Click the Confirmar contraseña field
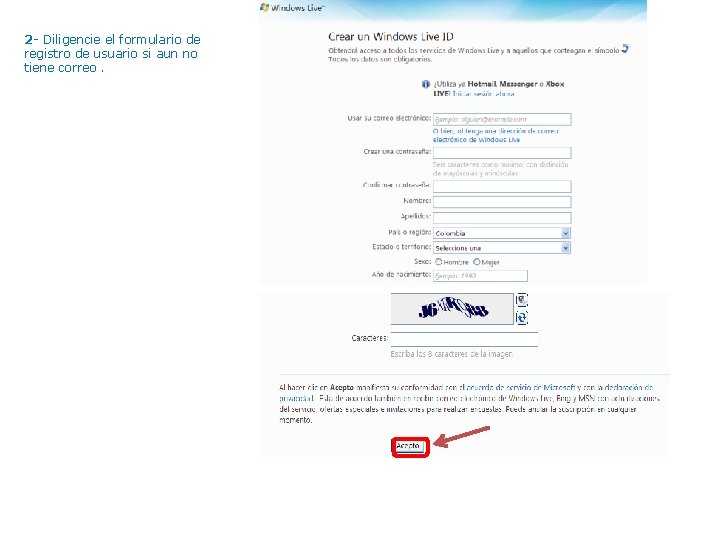Image resolution: width=720 pixels, height=540 pixels. click(x=502, y=186)
